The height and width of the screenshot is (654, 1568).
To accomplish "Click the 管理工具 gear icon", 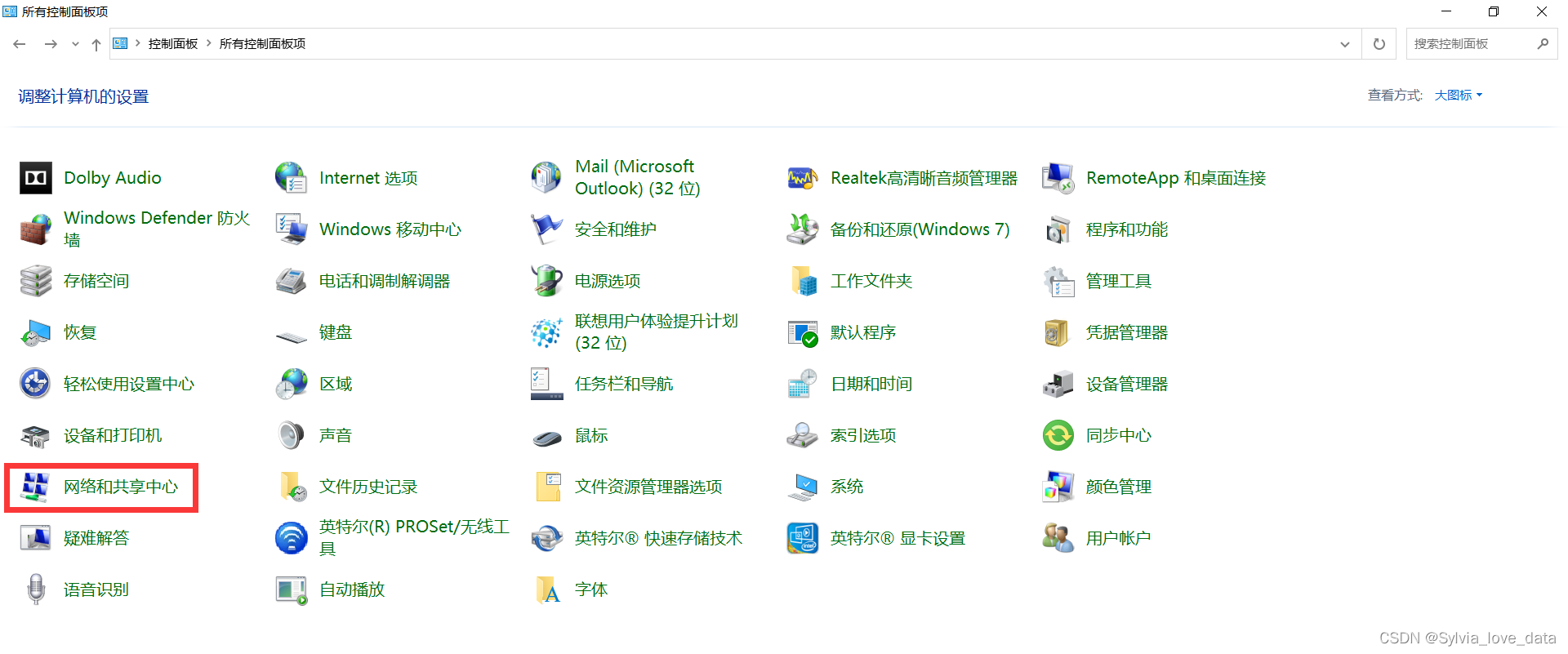I will pyautogui.click(x=1058, y=281).
